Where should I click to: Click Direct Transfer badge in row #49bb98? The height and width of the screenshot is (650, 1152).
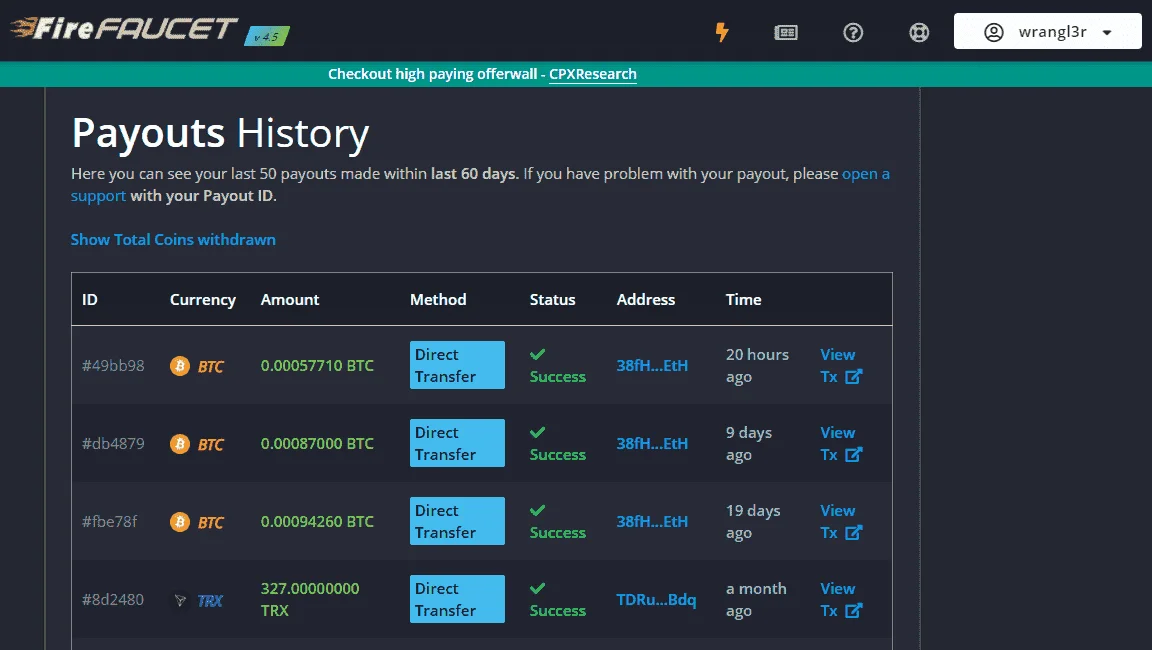[x=457, y=365]
